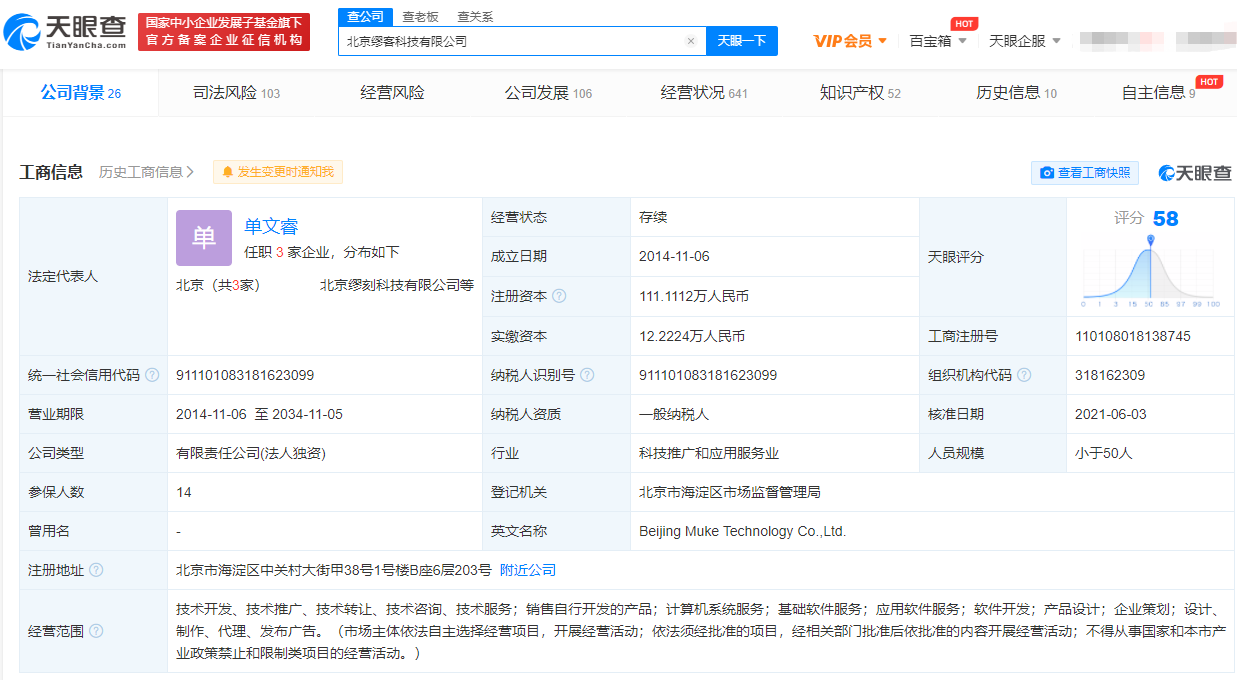Open the 公司背景 tab
The image size is (1237, 680).
81,93
